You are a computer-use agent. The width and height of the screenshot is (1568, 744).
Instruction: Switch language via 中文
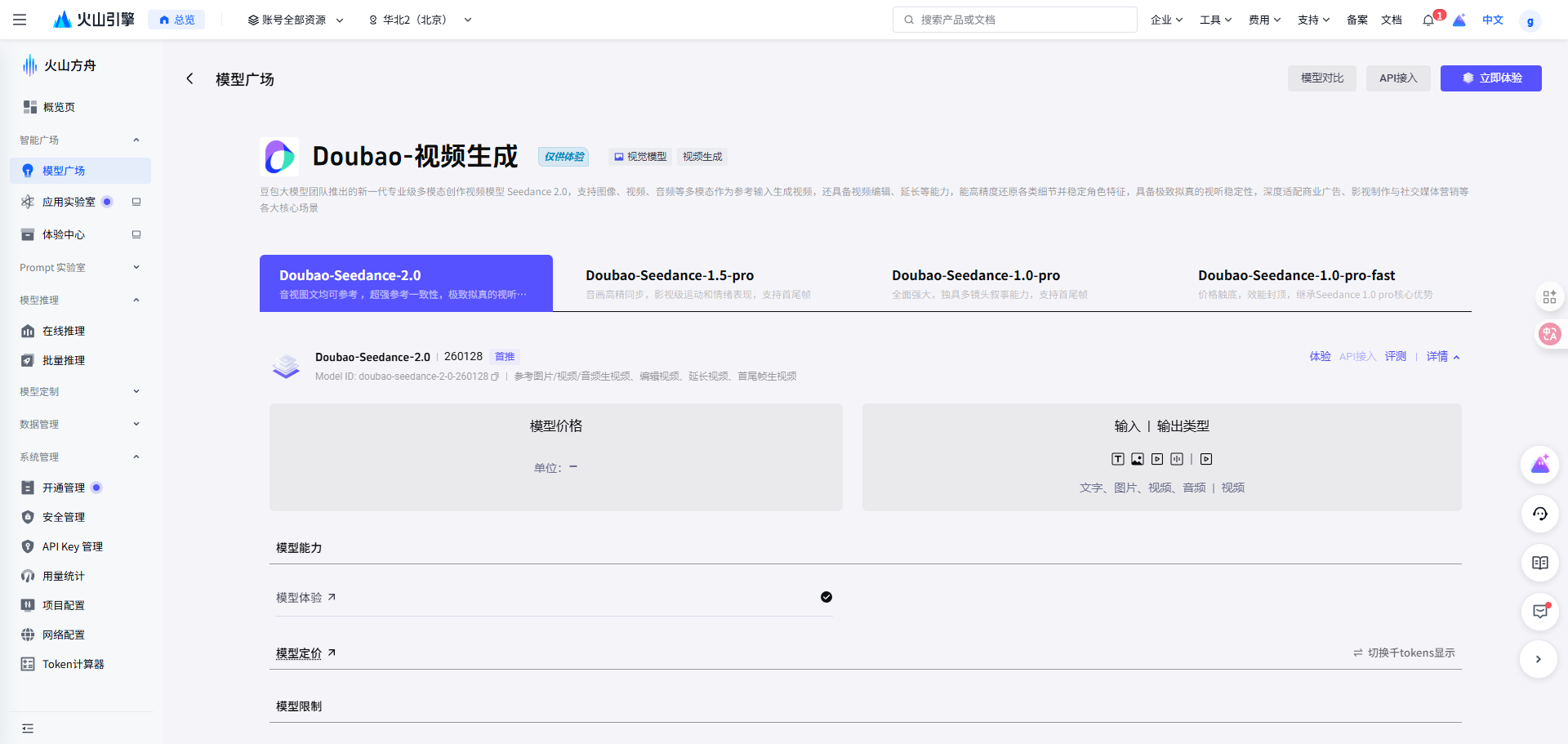[1493, 20]
